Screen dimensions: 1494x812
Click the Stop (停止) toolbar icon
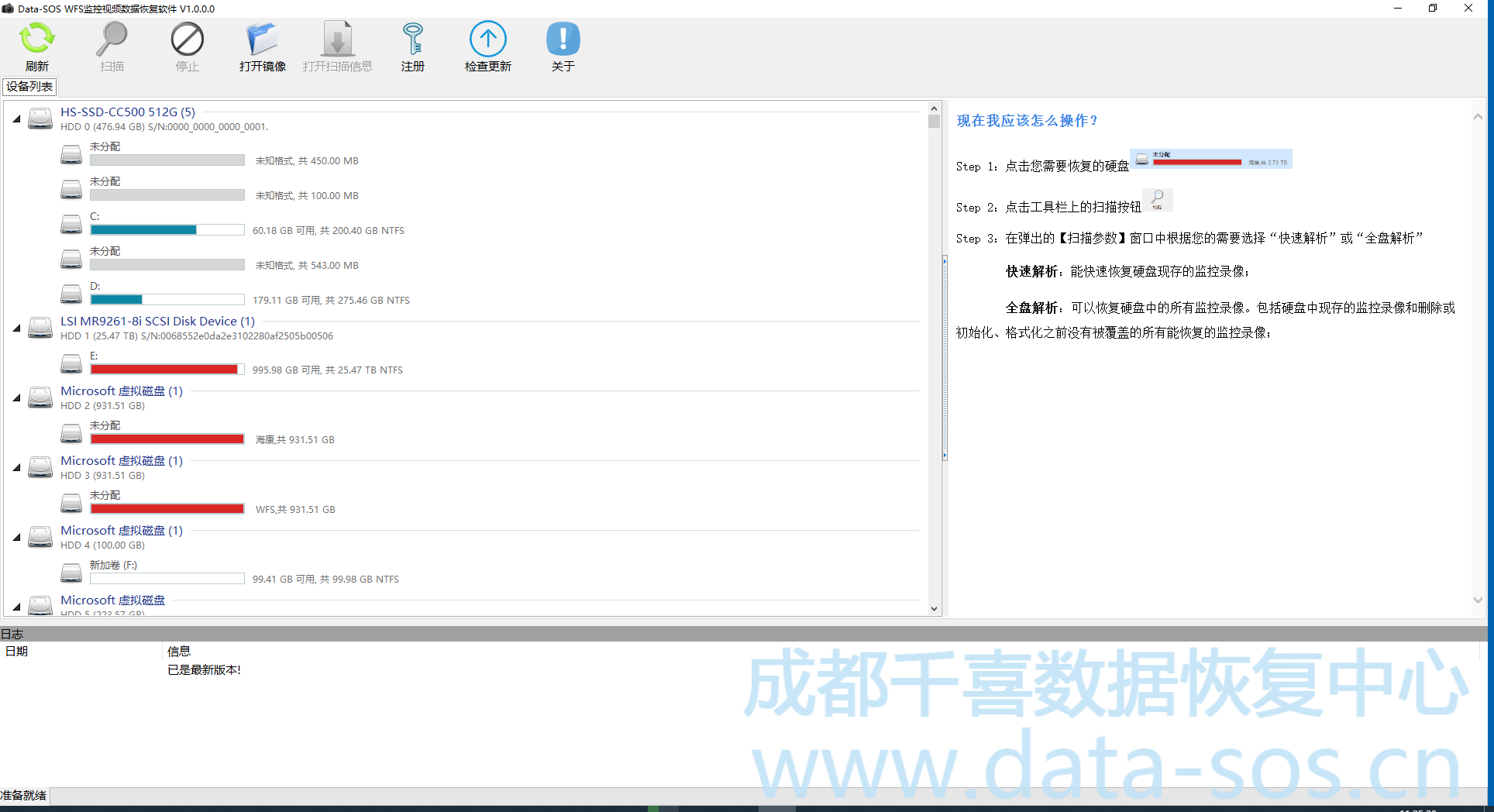tap(187, 40)
